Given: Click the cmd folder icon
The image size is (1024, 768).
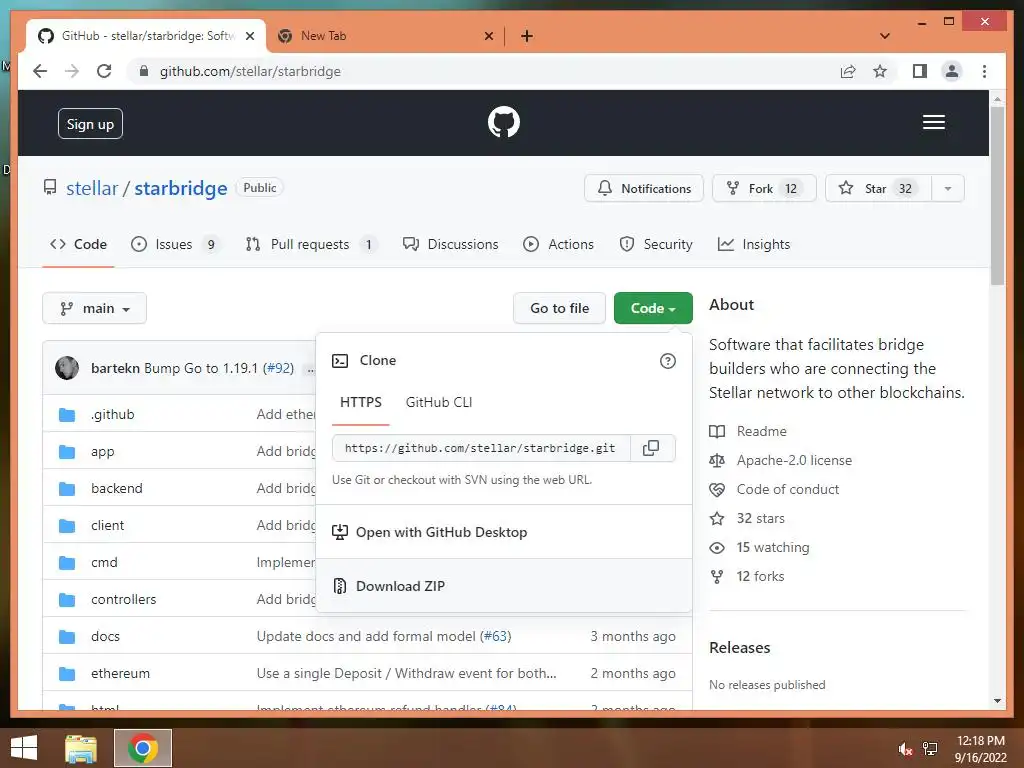Looking at the screenshot, I should [67, 563].
